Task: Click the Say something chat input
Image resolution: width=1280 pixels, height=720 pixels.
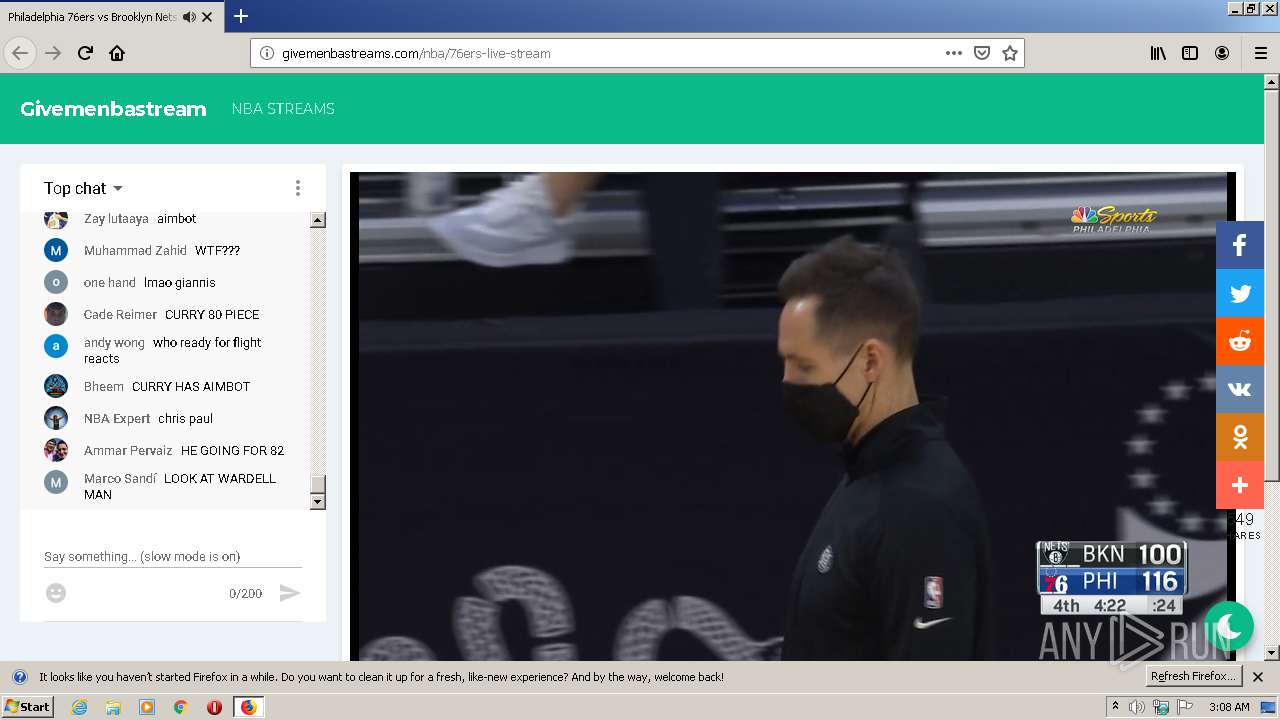Action: (x=172, y=556)
